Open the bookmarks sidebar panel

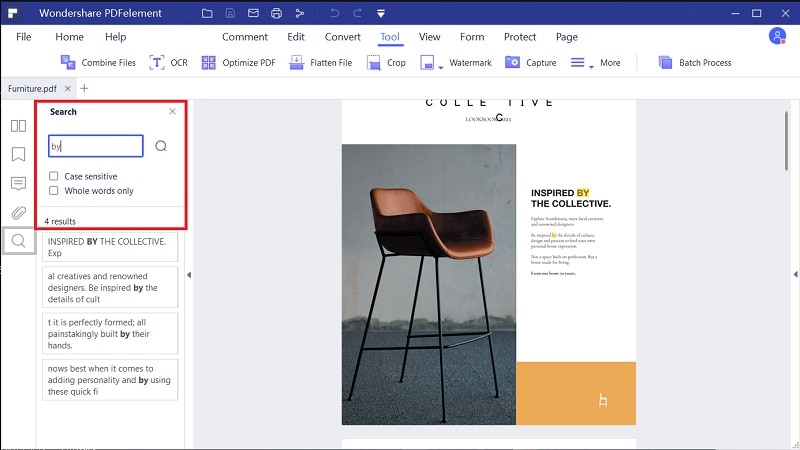click(18, 154)
